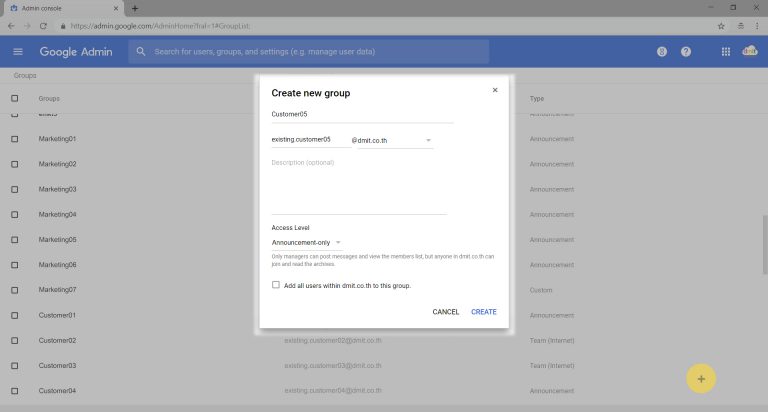Viewport: 768px width, 412px height.
Task: Tick the Customer02 row checkbox
Action: [x=15, y=341]
